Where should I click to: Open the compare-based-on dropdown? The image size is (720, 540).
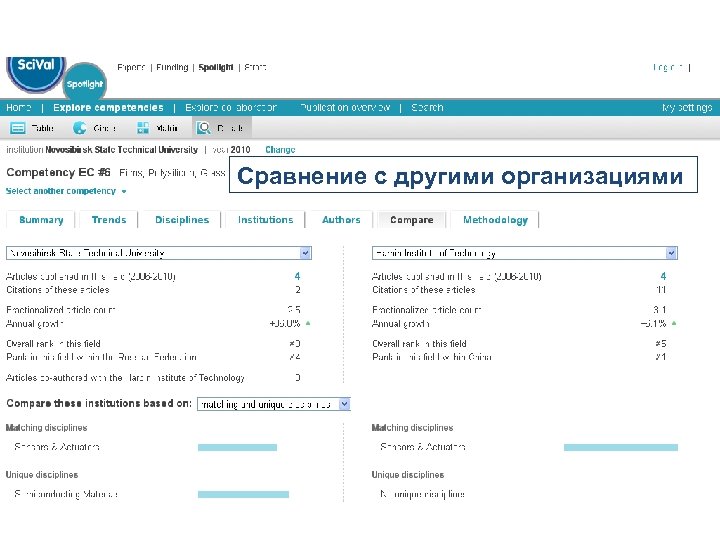[344, 404]
